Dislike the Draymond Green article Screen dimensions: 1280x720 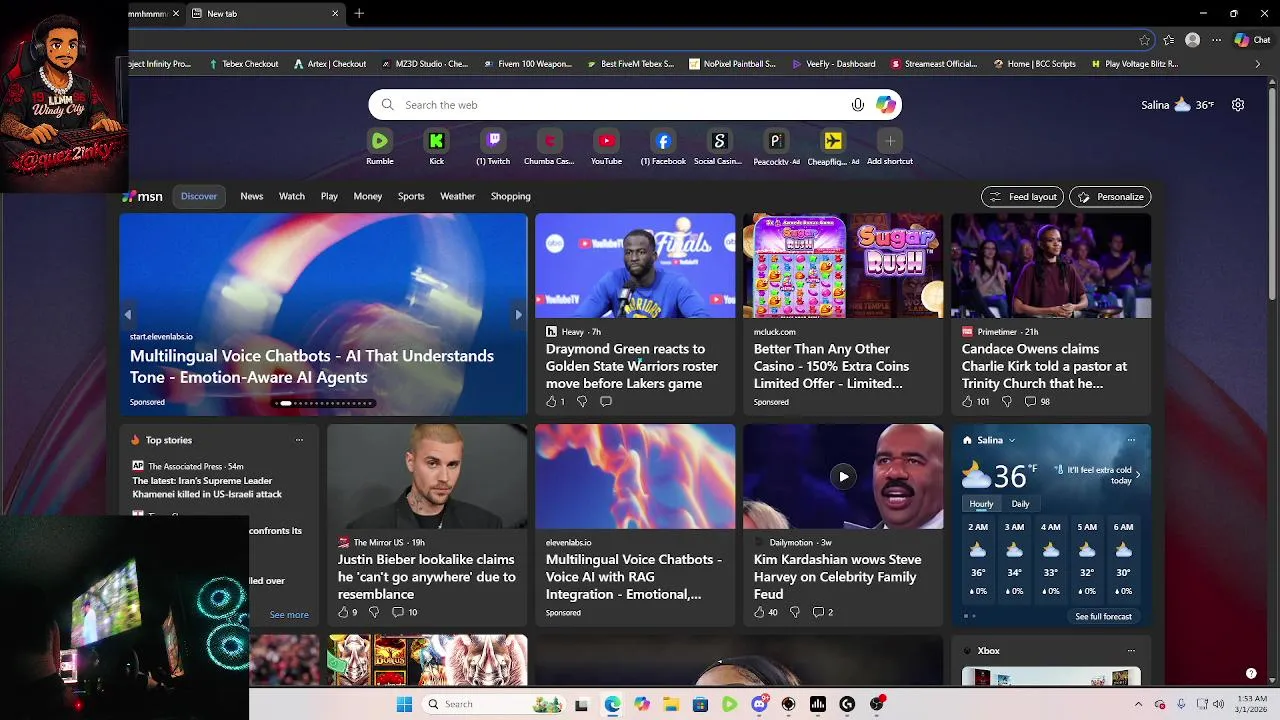[x=582, y=401]
